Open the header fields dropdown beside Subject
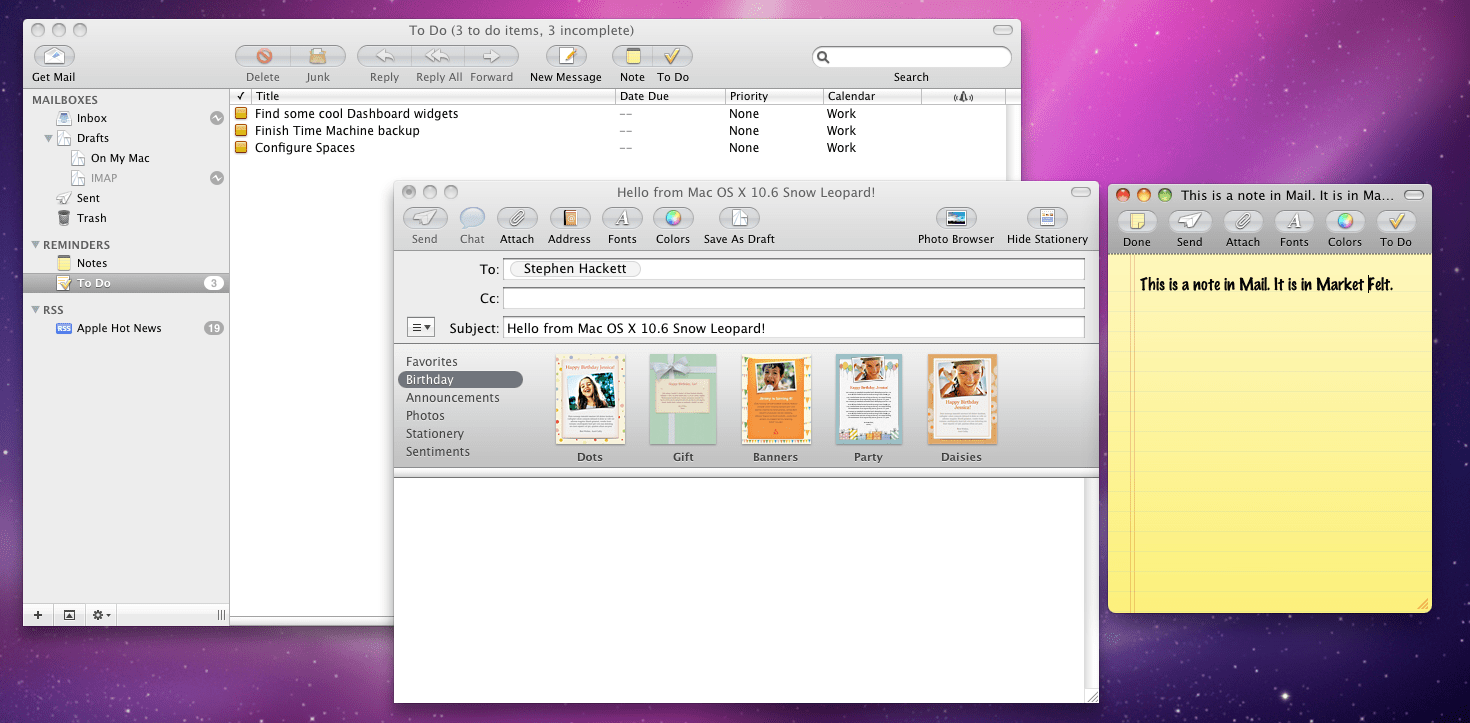This screenshot has width=1470, height=723. click(x=421, y=328)
